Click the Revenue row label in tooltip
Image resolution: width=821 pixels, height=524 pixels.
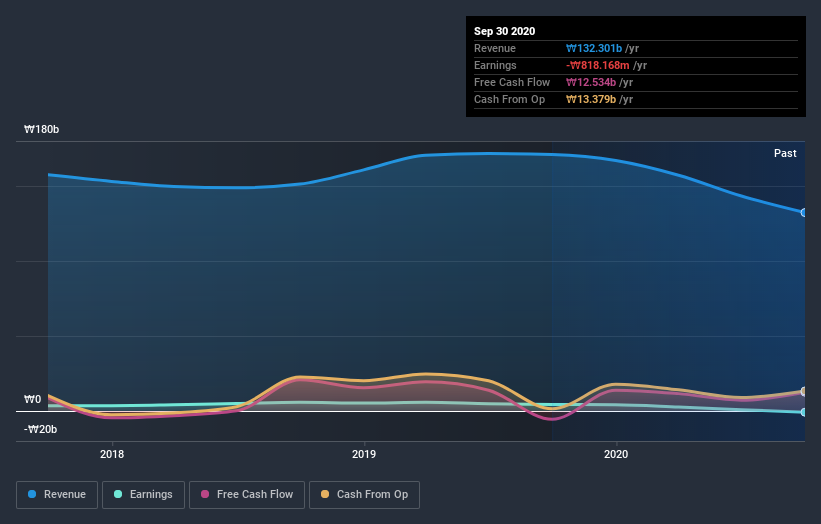[495, 48]
